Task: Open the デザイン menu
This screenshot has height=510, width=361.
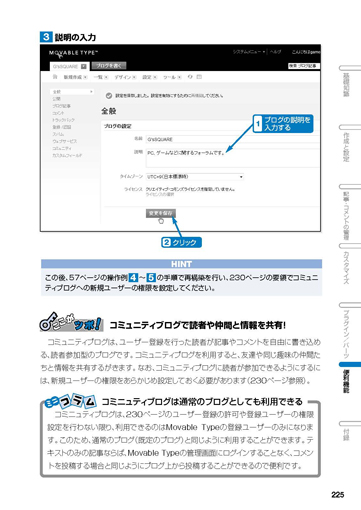Action: click(125, 77)
